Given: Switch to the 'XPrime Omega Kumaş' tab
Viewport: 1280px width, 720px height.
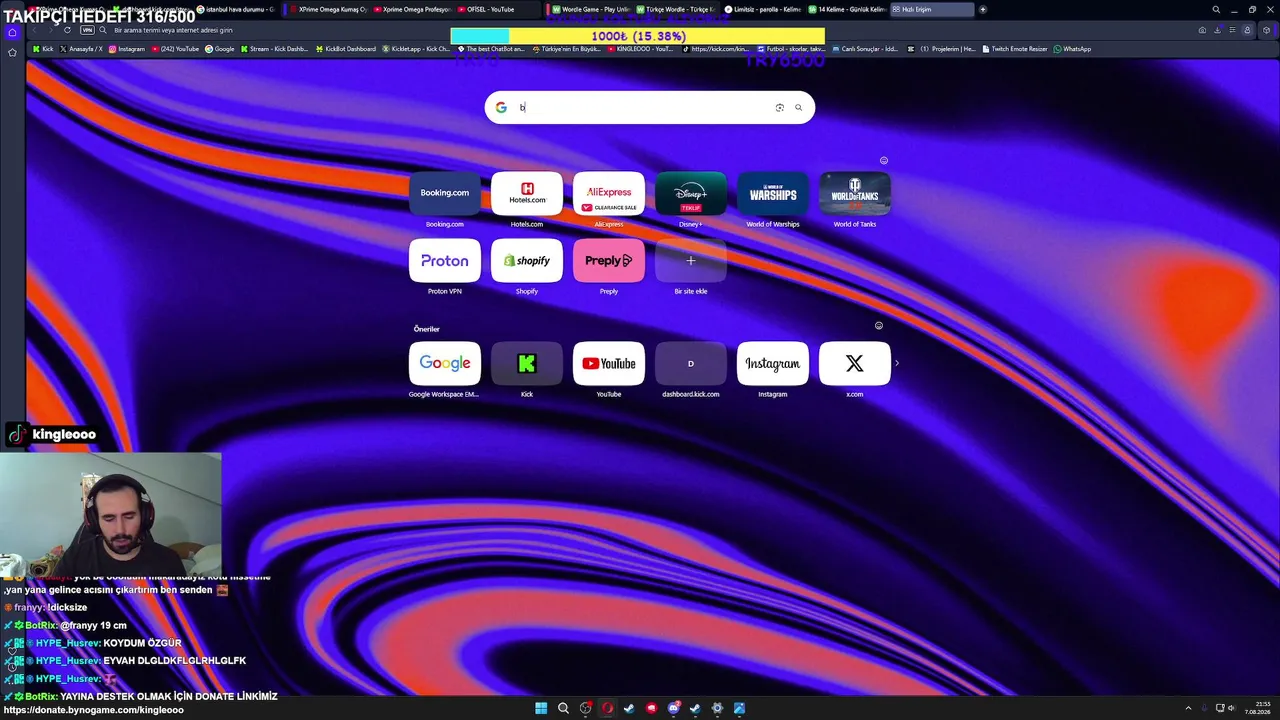Looking at the screenshot, I should tap(327, 9).
